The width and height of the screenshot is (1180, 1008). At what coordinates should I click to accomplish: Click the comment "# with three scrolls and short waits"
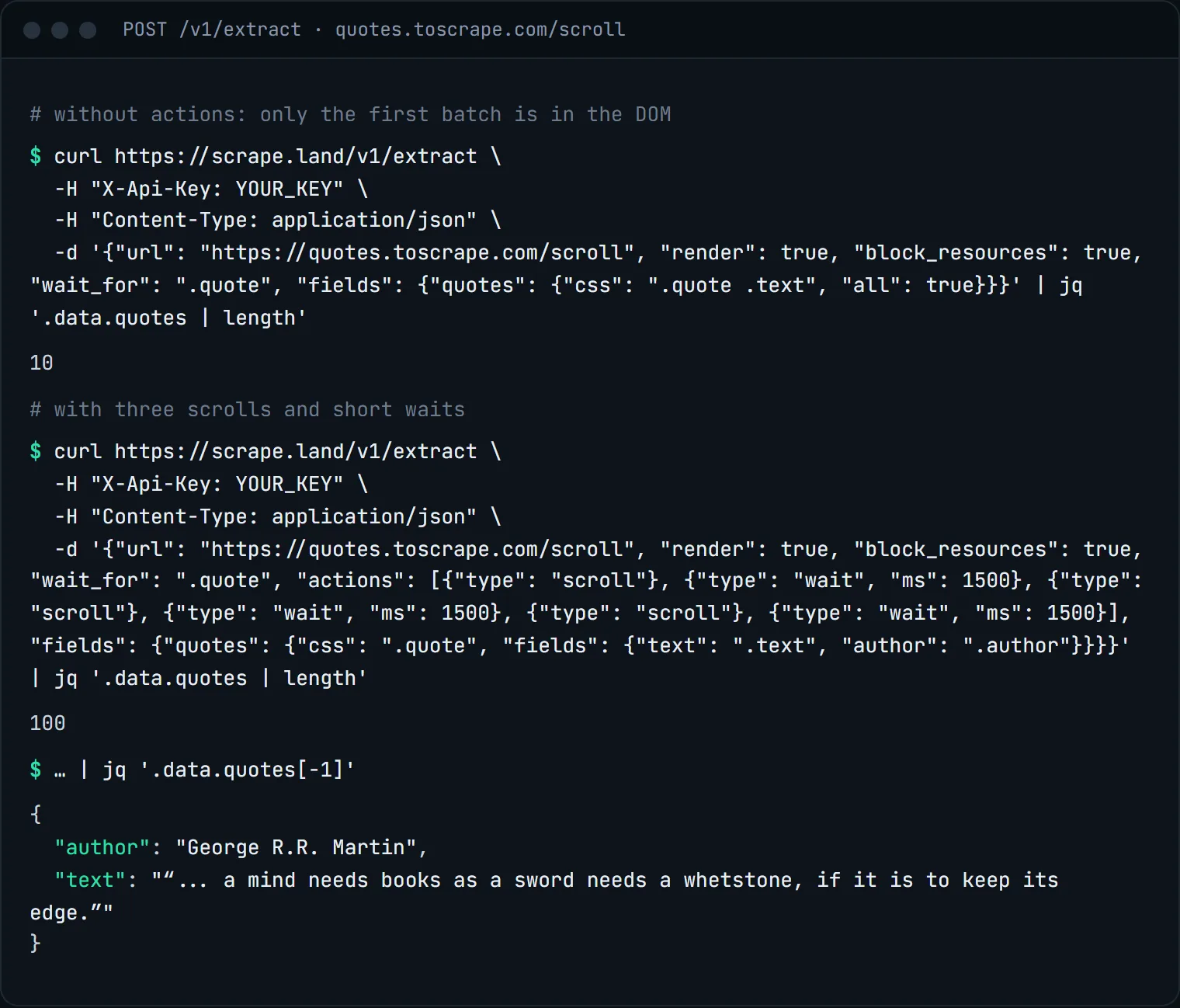click(247, 409)
